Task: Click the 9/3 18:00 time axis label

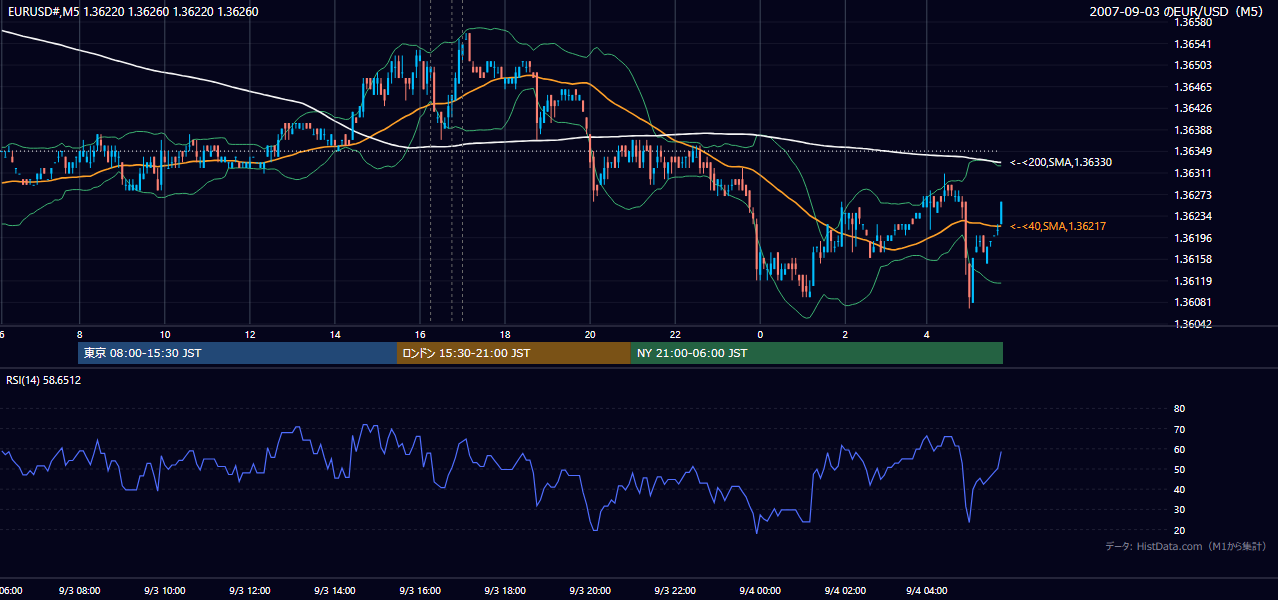Action: [505, 591]
